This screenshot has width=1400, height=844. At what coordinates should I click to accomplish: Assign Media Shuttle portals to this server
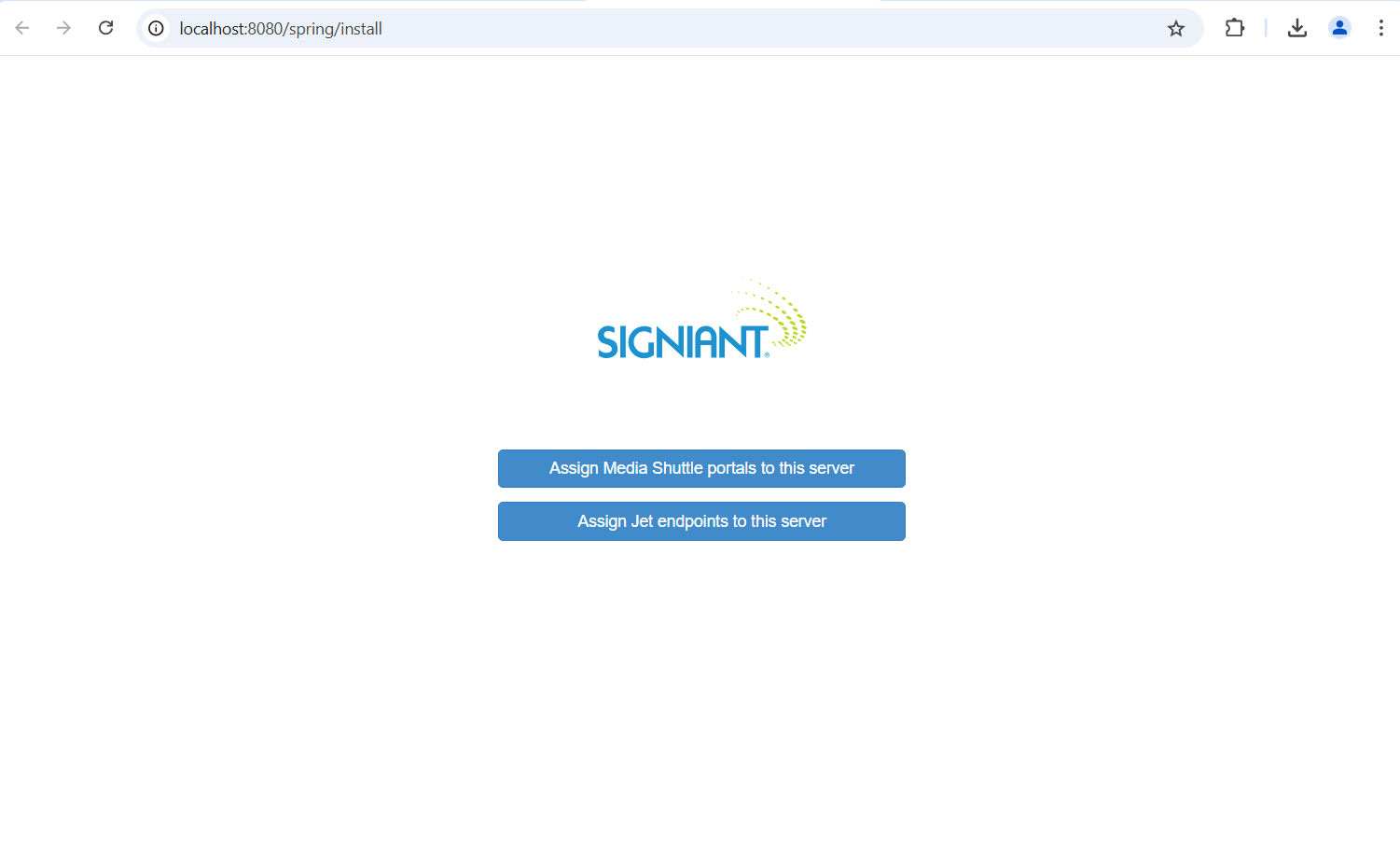[x=701, y=468]
